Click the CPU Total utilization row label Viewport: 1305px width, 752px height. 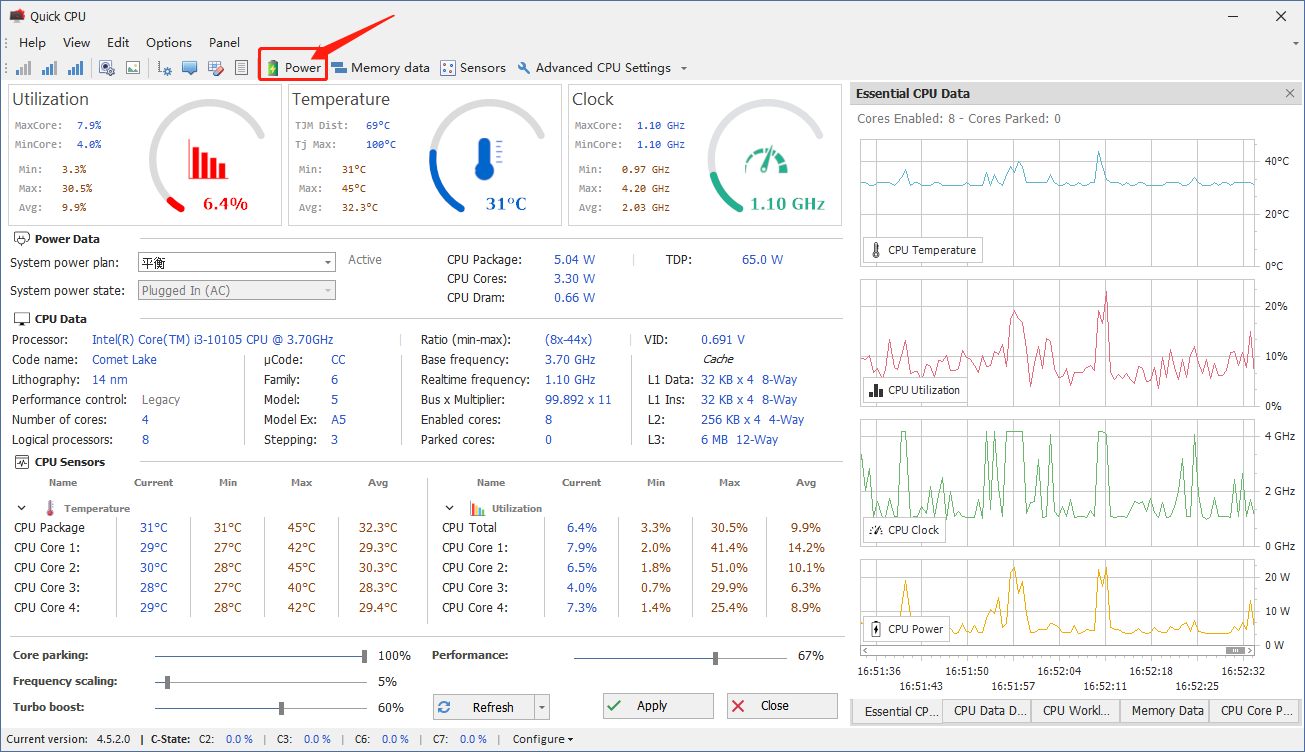tap(469, 527)
